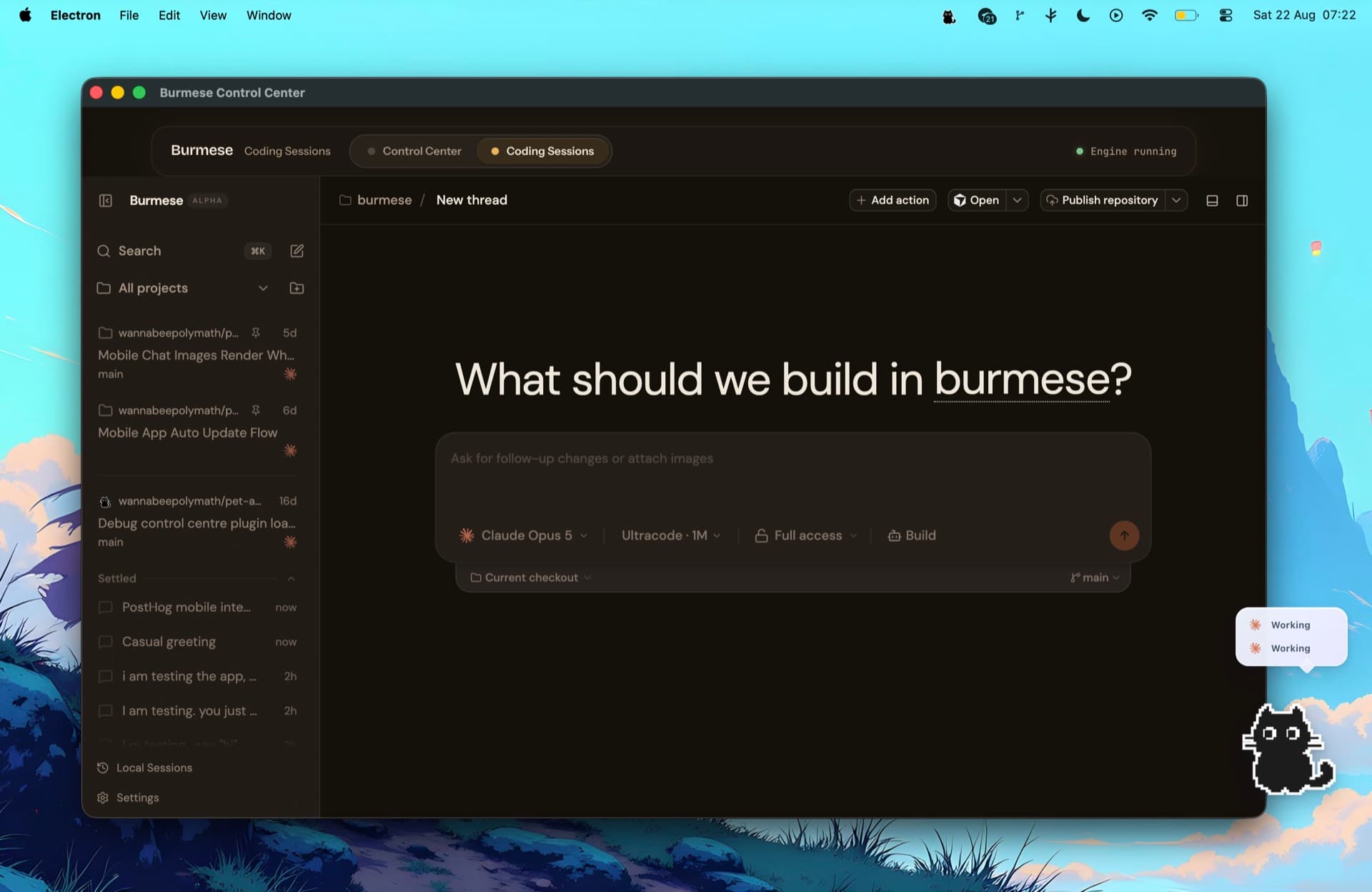Screen dimensions: 1372x892
Task: Open the Full access permissions dropdown
Action: coord(806,535)
